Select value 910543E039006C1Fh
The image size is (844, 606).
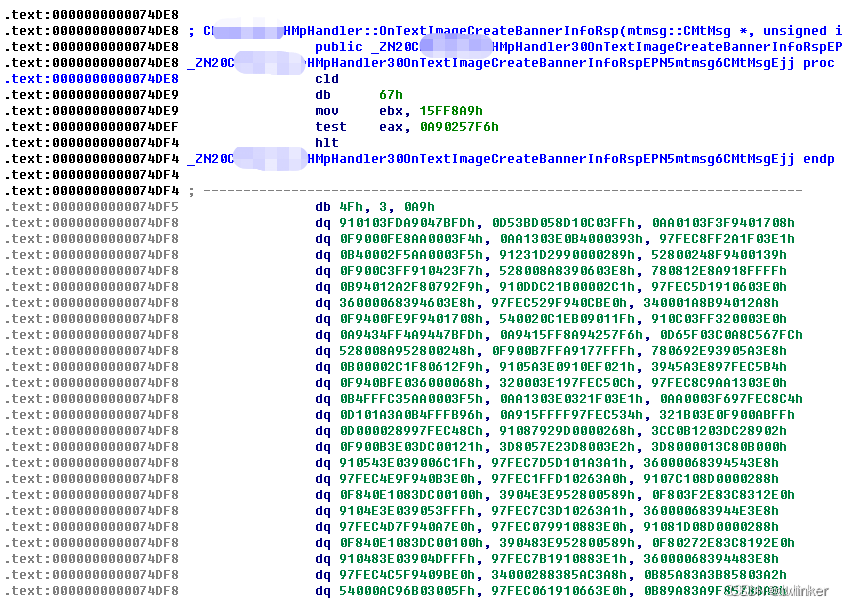click(407, 463)
